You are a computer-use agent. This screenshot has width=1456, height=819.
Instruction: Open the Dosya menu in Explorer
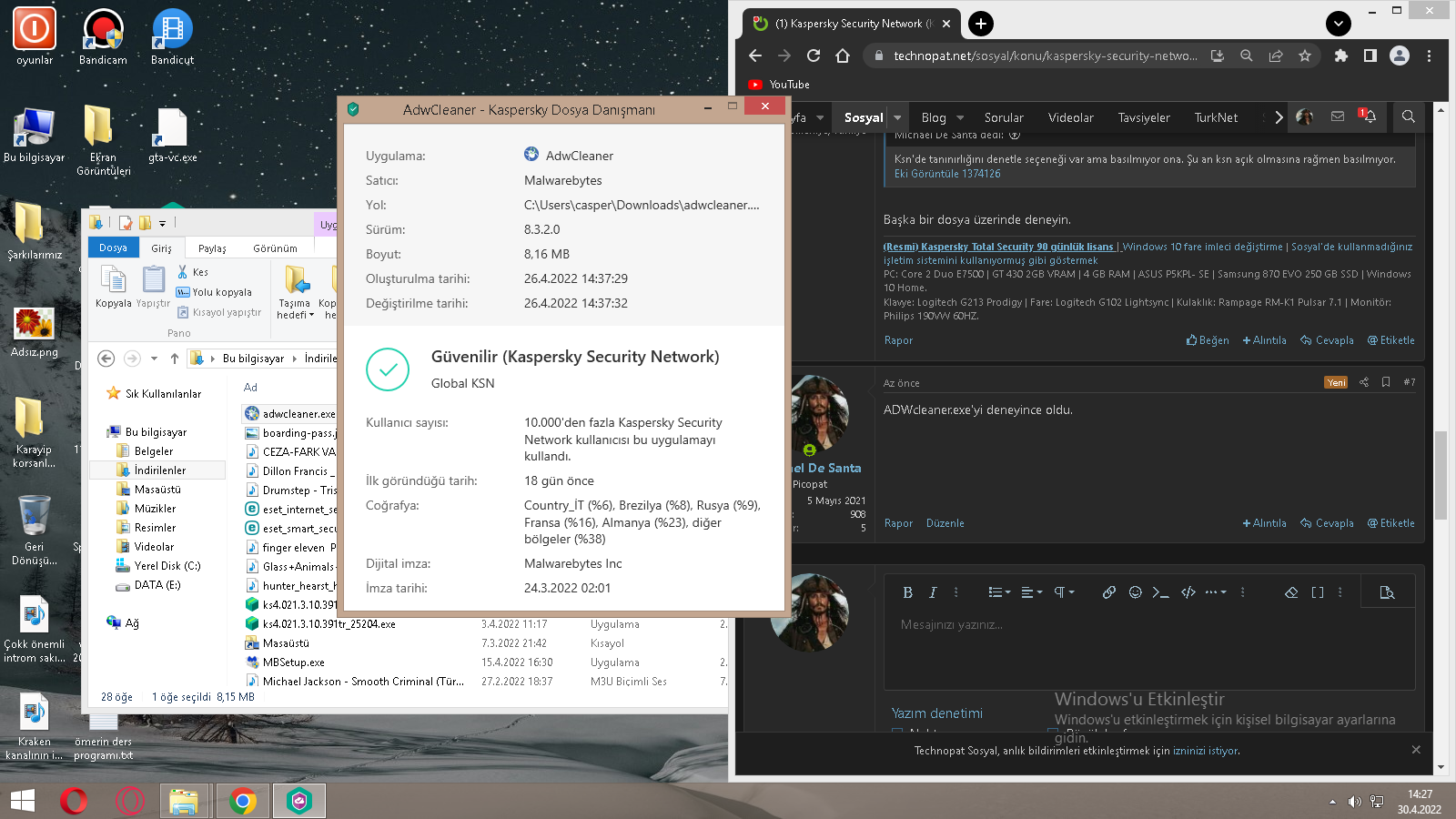click(x=113, y=248)
